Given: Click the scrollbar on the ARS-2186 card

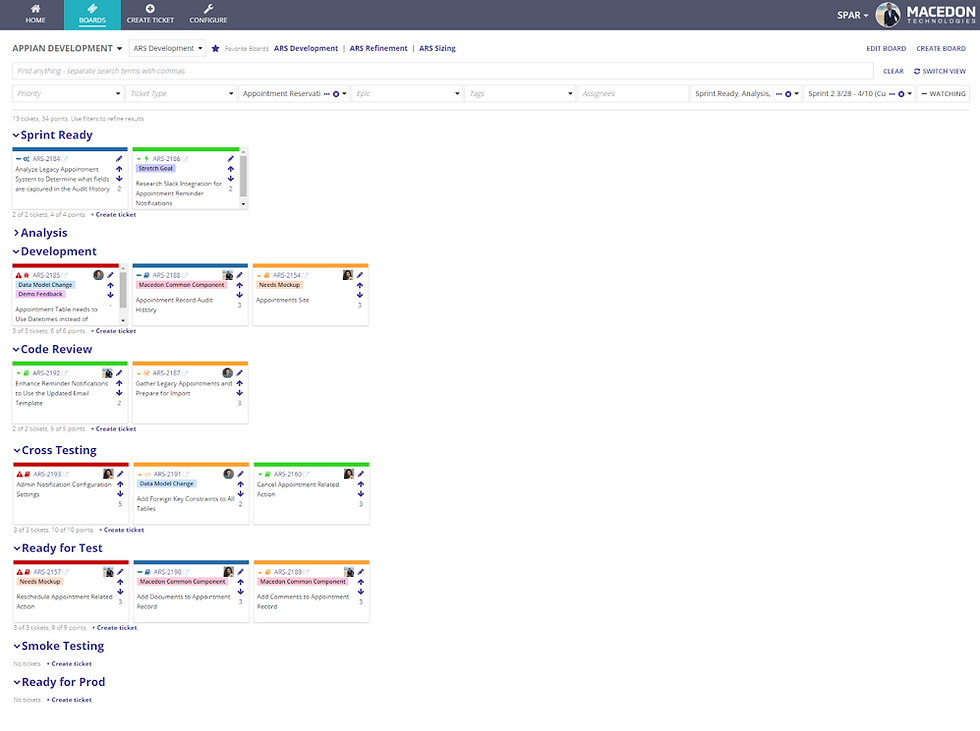Looking at the screenshot, I should coord(243,178).
